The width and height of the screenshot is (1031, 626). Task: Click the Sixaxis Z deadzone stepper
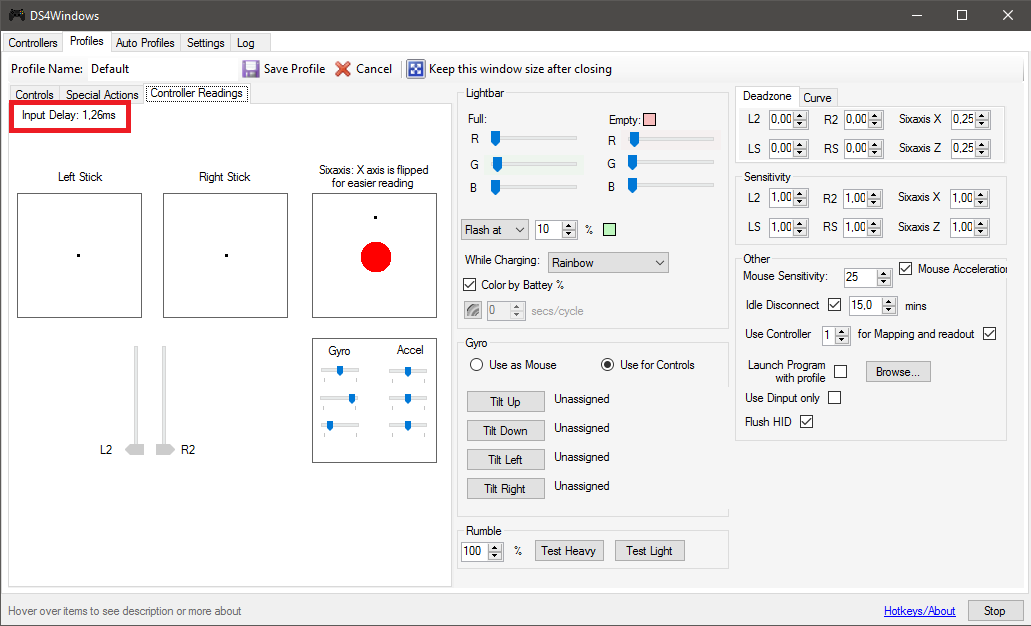tap(982, 149)
